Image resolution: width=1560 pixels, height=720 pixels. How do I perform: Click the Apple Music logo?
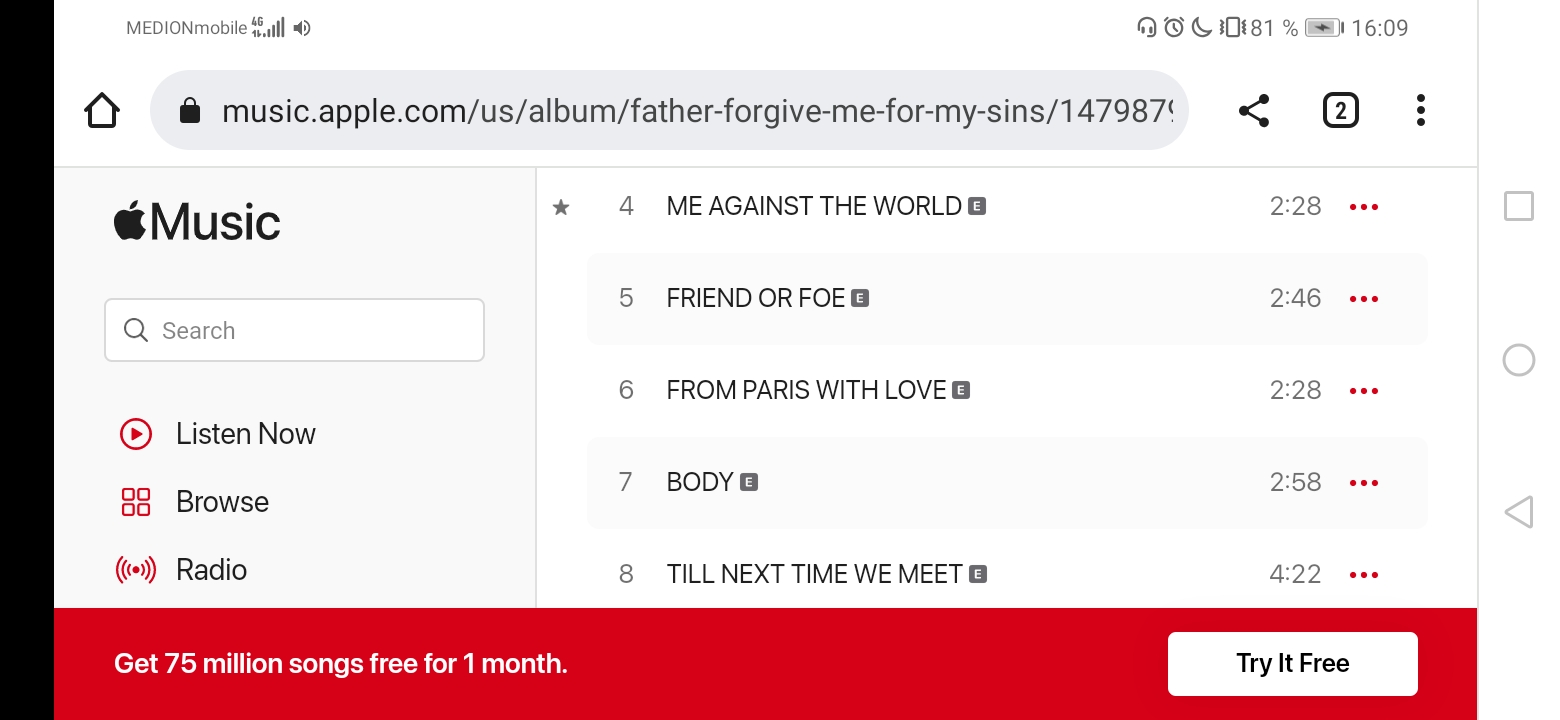pyautogui.click(x=197, y=221)
